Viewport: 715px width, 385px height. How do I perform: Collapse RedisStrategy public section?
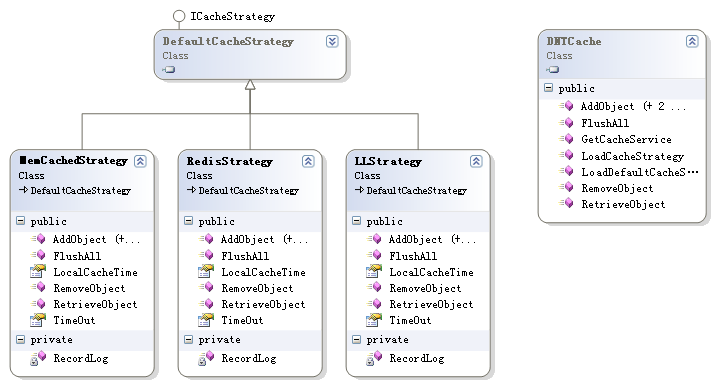pyautogui.click(x=188, y=221)
